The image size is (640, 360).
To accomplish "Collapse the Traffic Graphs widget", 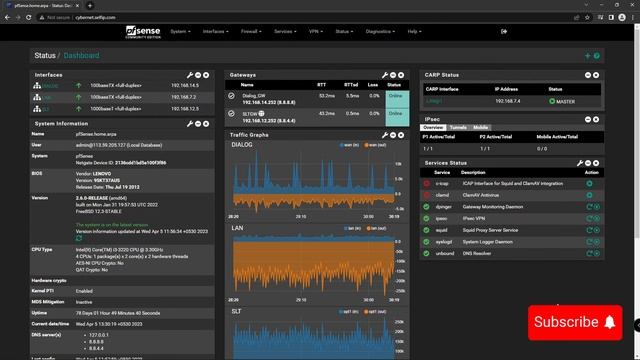I will pos(393,135).
